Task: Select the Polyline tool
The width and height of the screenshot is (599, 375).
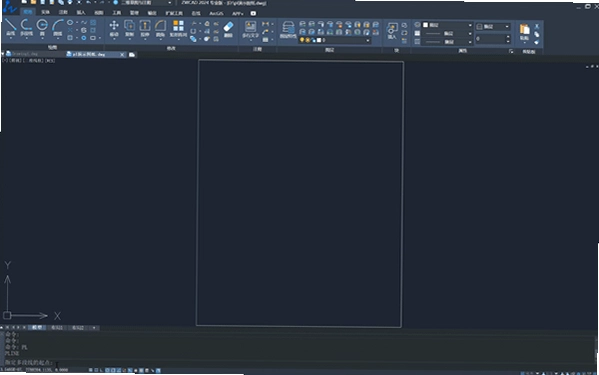Action: (x=26, y=28)
